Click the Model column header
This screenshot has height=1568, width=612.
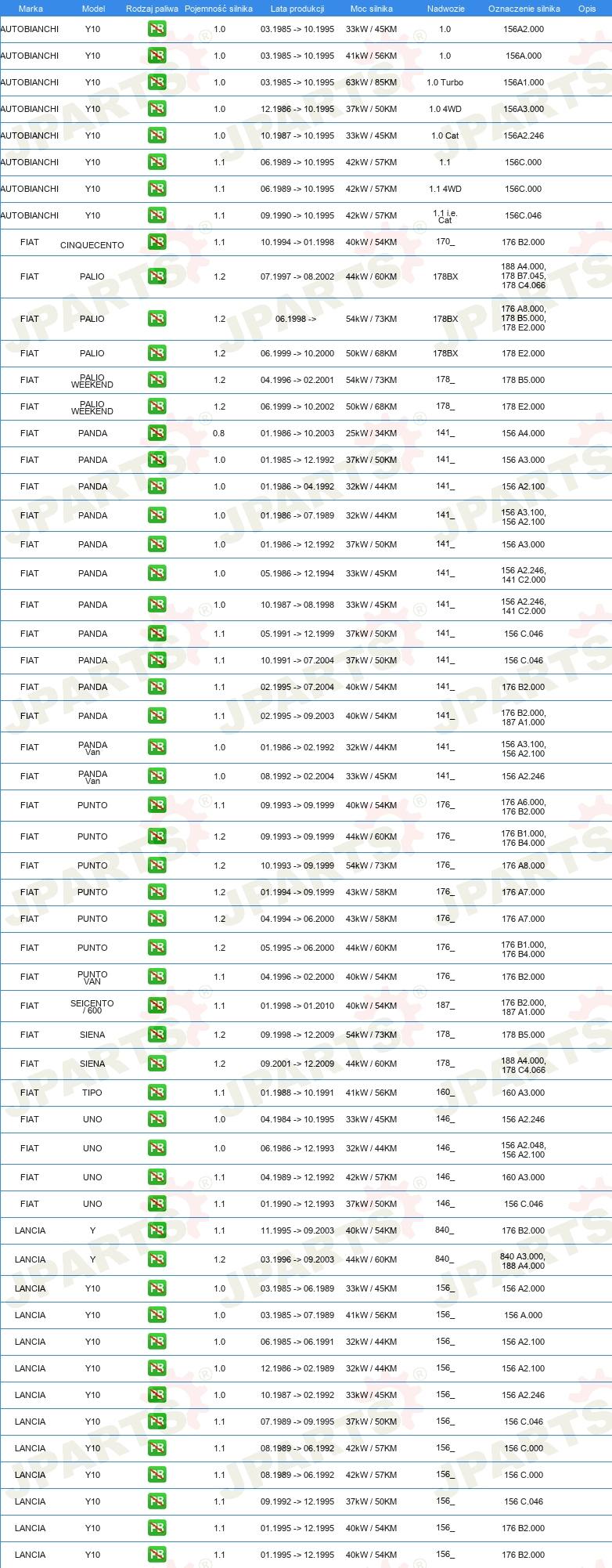(93, 9)
